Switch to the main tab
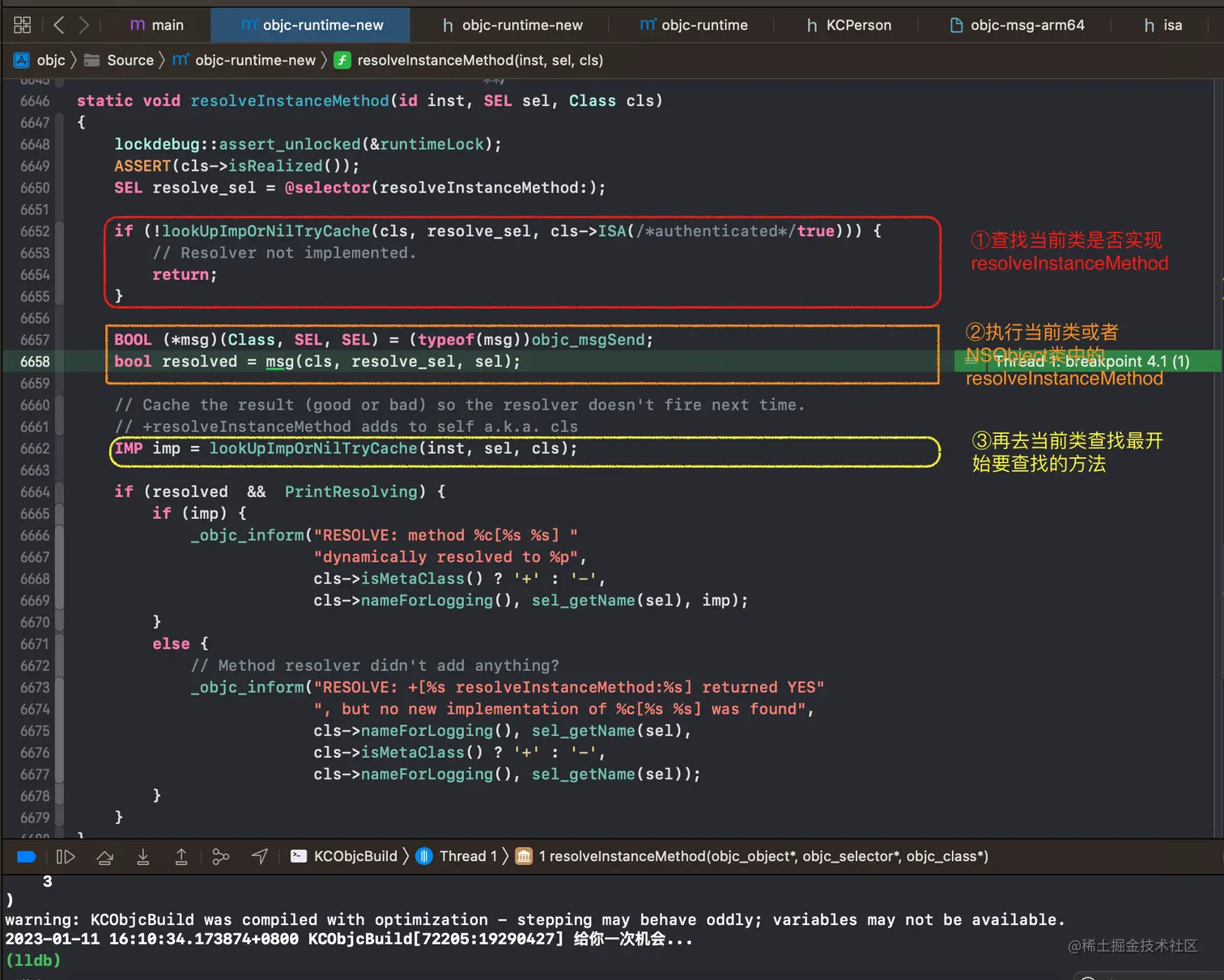Image resolution: width=1224 pixels, height=980 pixels. 157,25
